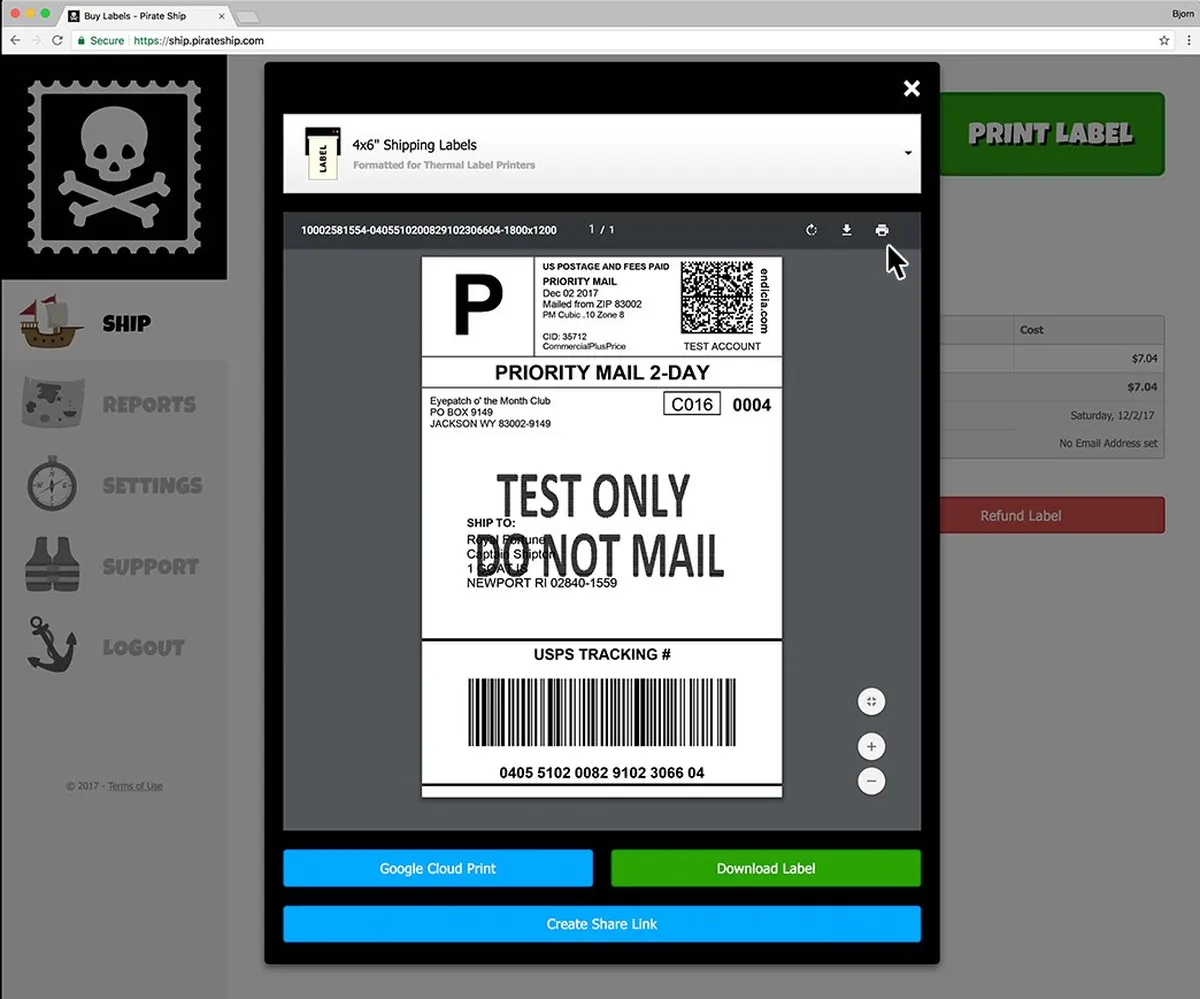The width and height of the screenshot is (1200, 999).
Task: Download the PDF using toolbar icon
Action: [847, 230]
